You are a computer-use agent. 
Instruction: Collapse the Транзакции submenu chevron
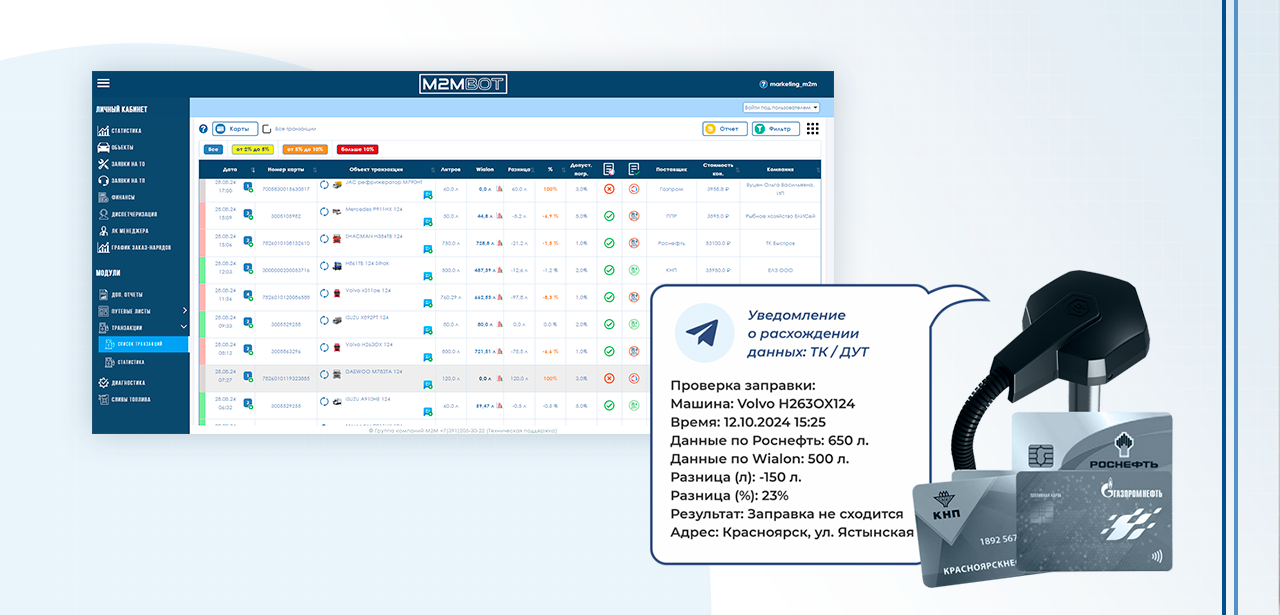tap(184, 327)
